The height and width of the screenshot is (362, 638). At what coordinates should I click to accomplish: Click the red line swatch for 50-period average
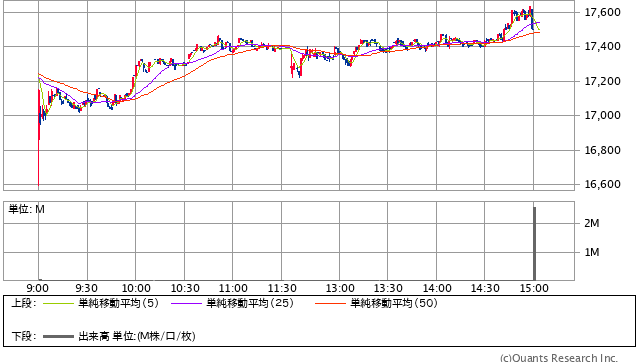coord(330,303)
